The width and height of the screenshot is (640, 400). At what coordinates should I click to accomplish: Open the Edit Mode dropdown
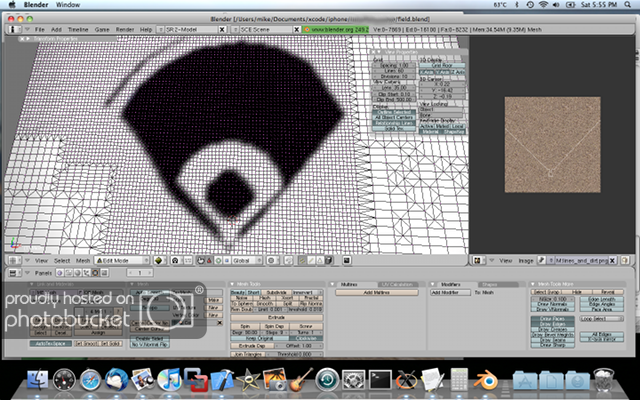(x=122, y=260)
